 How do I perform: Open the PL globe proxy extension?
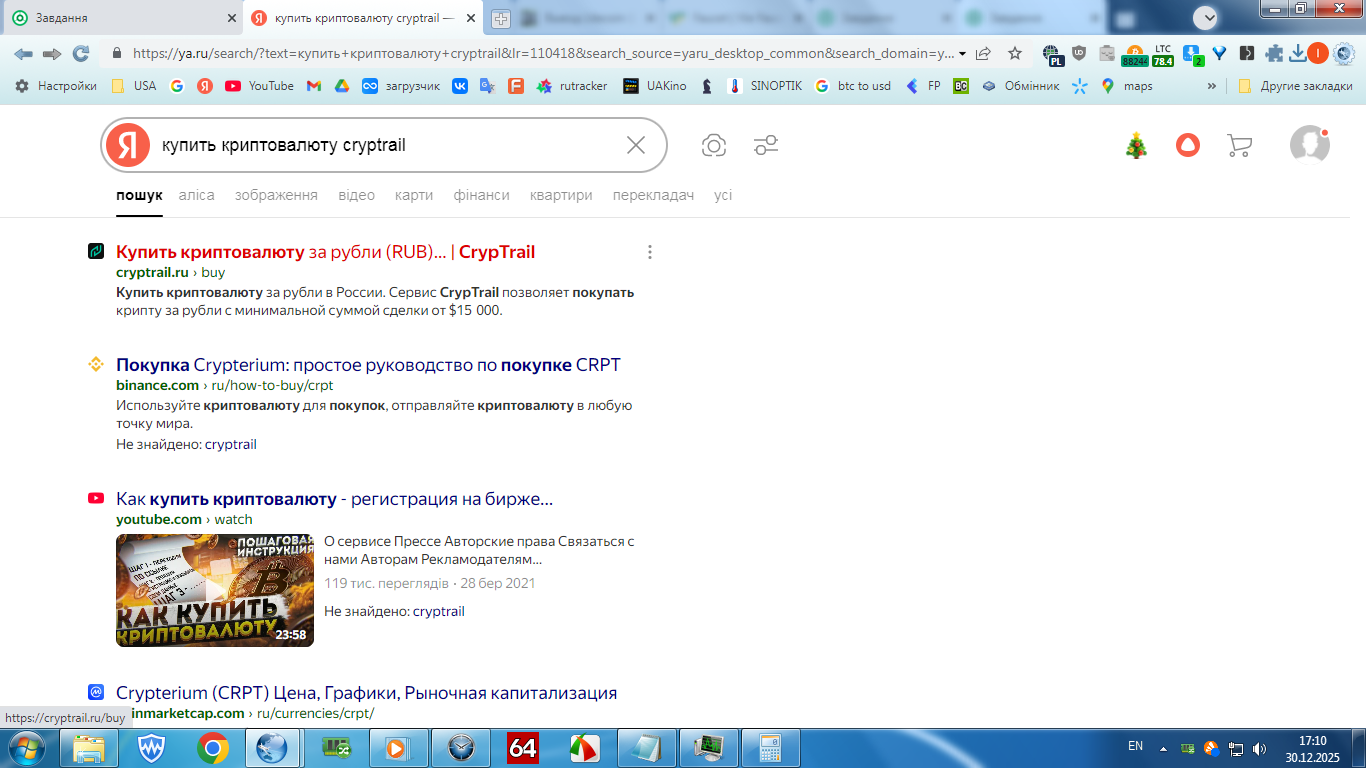pyautogui.click(x=1052, y=55)
